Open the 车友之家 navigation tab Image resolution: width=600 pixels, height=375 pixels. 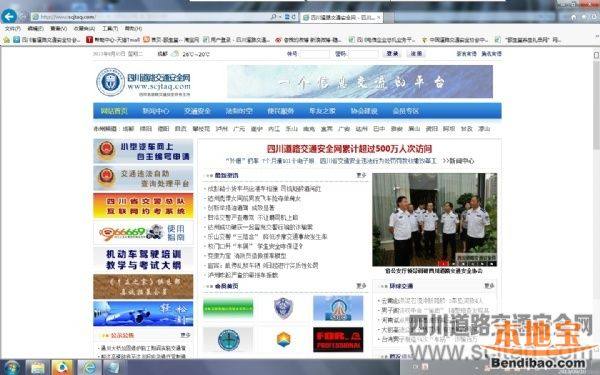click(322, 111)
